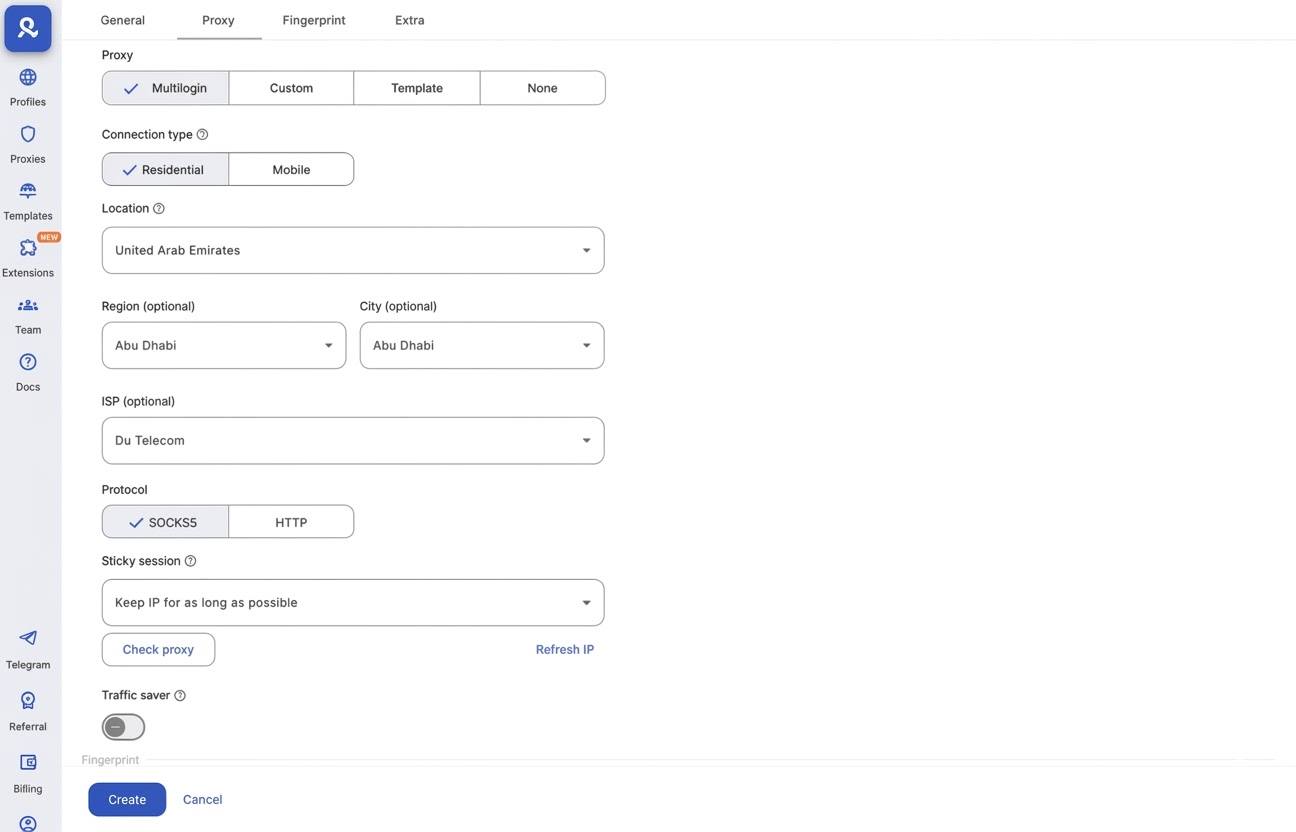Select Mobile connection type
This screenshot has height=832, width=1296.
(x=291, y=170)
